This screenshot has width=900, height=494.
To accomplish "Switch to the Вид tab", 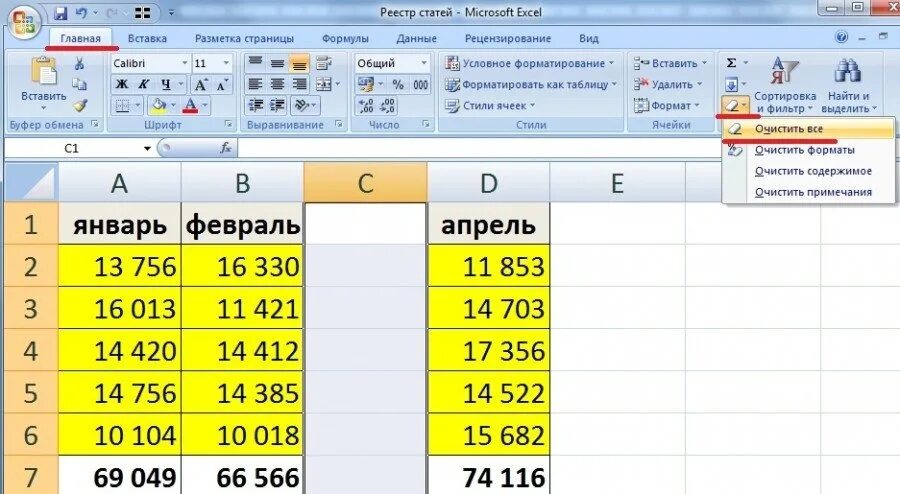I will [x=588, y=38].
